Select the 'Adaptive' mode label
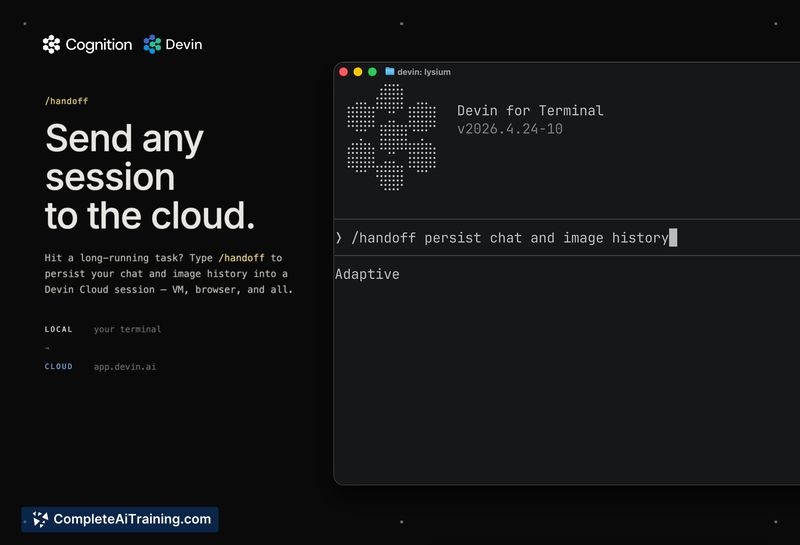The width and height of the screenshot is (800, 545). click(367, 274)
